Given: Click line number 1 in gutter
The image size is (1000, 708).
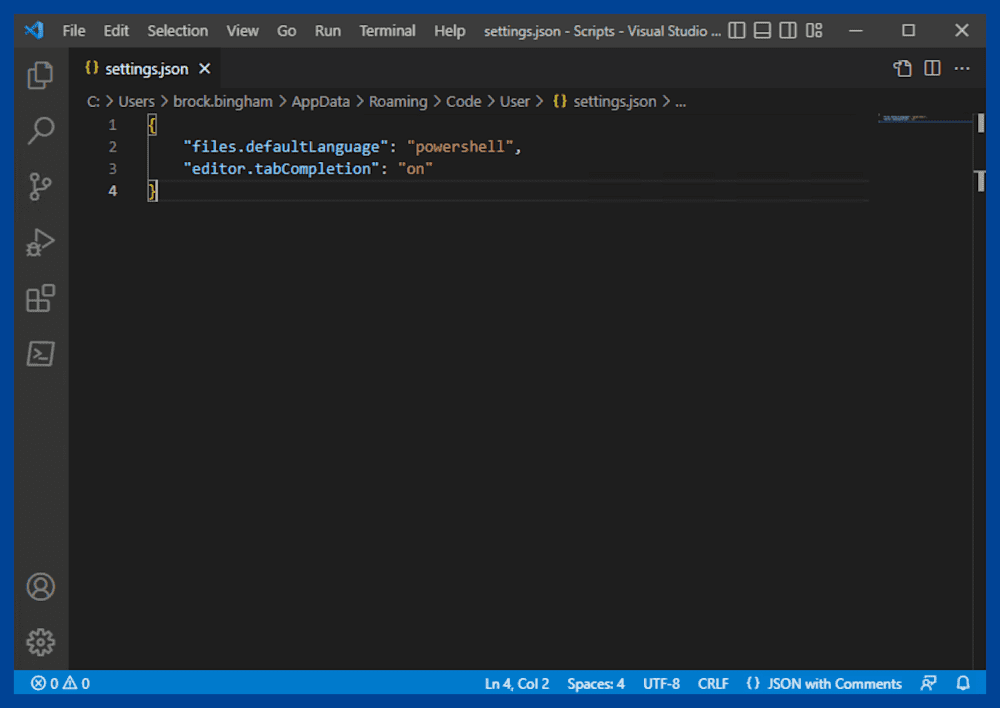Looking at the screenshot, I should pyautogui.click(x=112, y=124).
